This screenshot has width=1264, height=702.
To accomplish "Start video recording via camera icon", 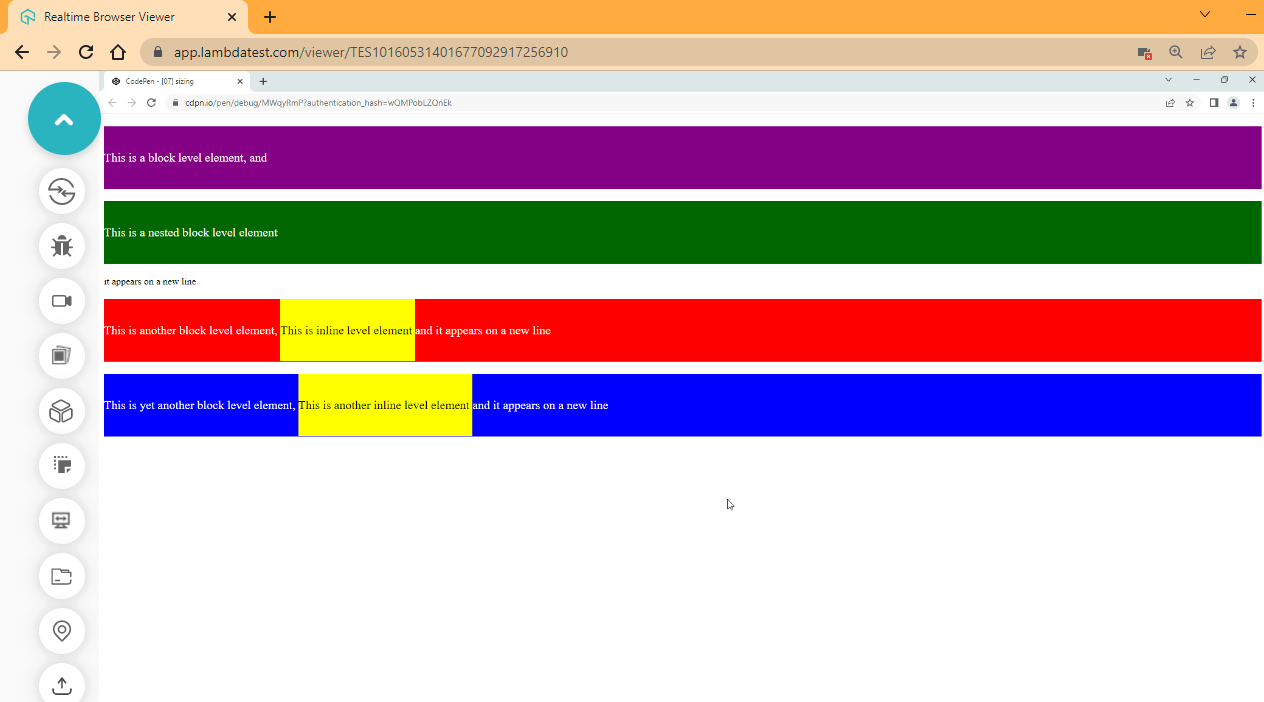I will coord(62,301).
